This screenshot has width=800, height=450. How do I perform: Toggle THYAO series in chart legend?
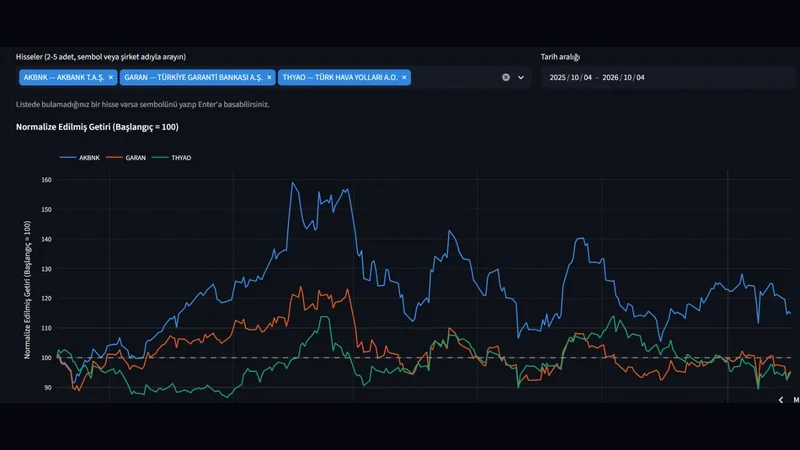(x=172, y=158)
